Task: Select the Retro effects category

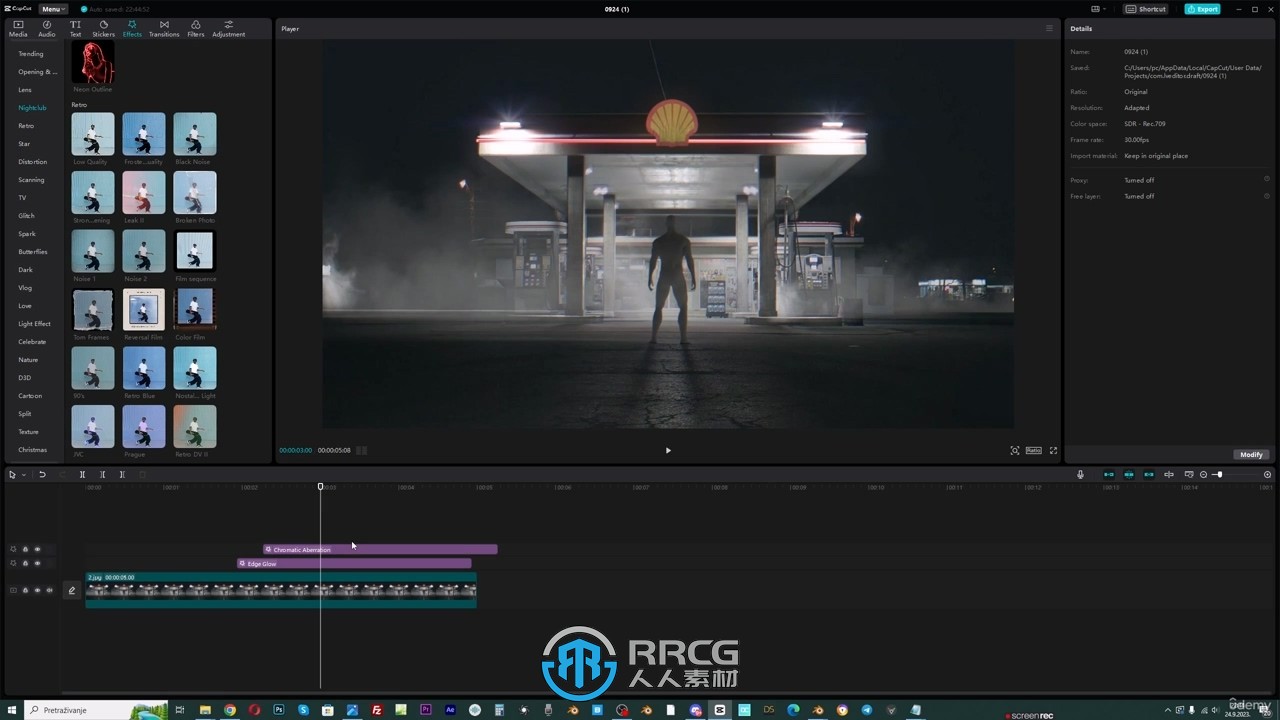Action: [x=26, y=126]
